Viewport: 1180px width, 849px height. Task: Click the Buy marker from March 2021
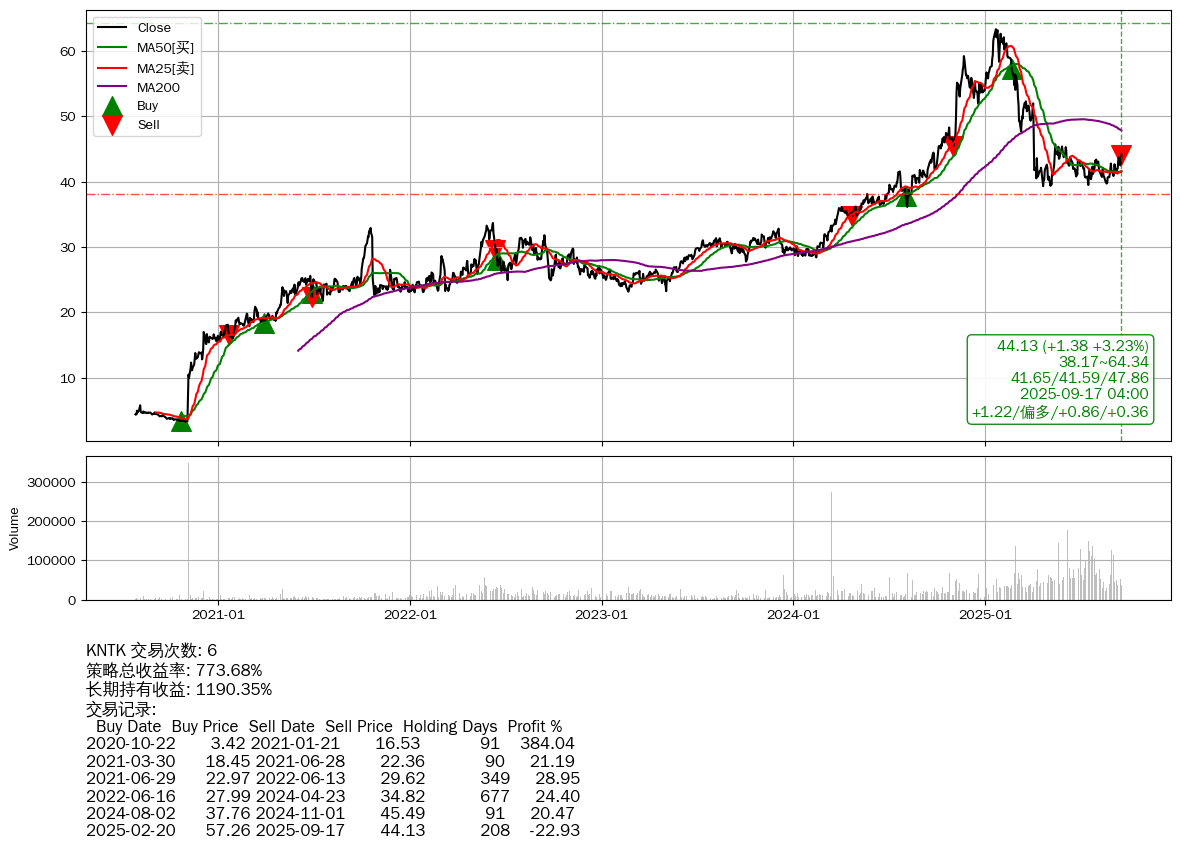(264, 324)
